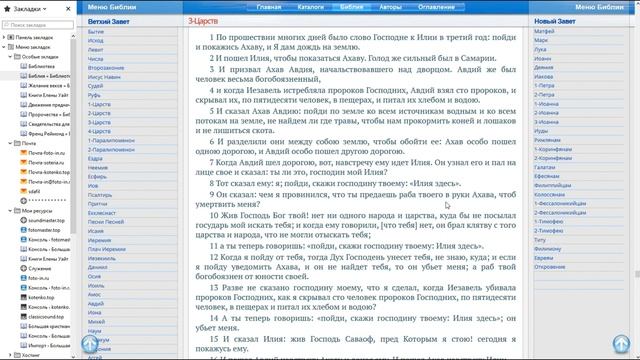Click the bookmarks sidebar vertical scrollbar
This screenshot has width=640, height=360.
coord(73,137)
